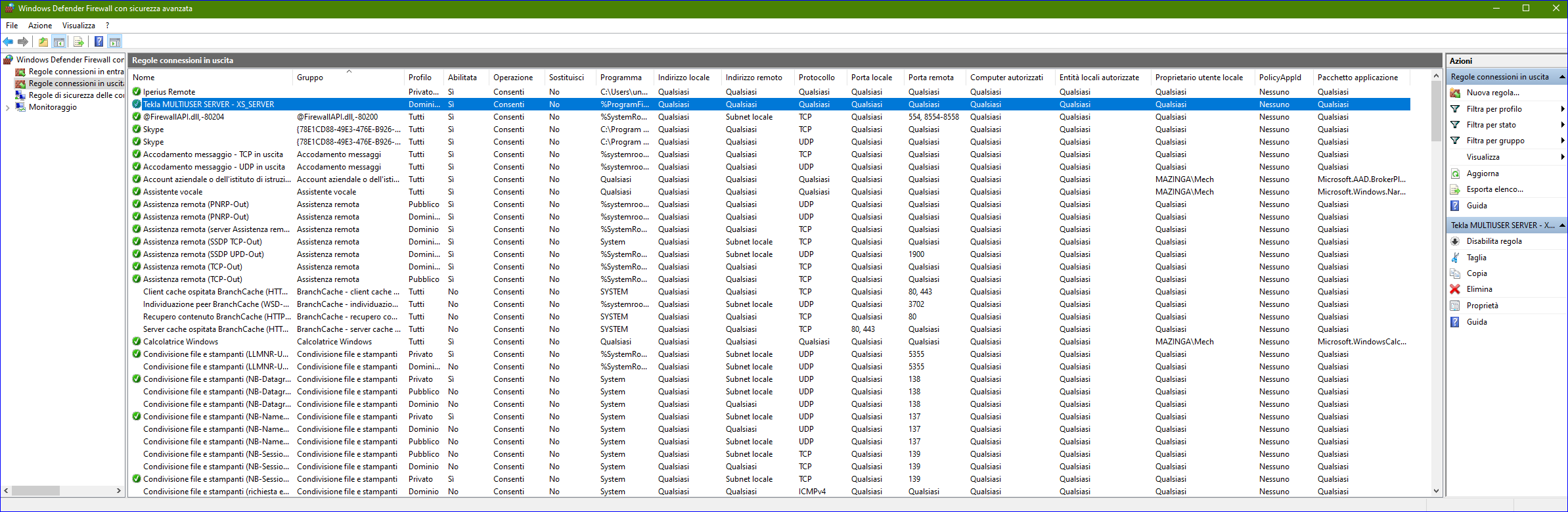Open the Visualizza menu in the menu bar
The height and width of the screenshot is (512, 1568).
[78, 26]
